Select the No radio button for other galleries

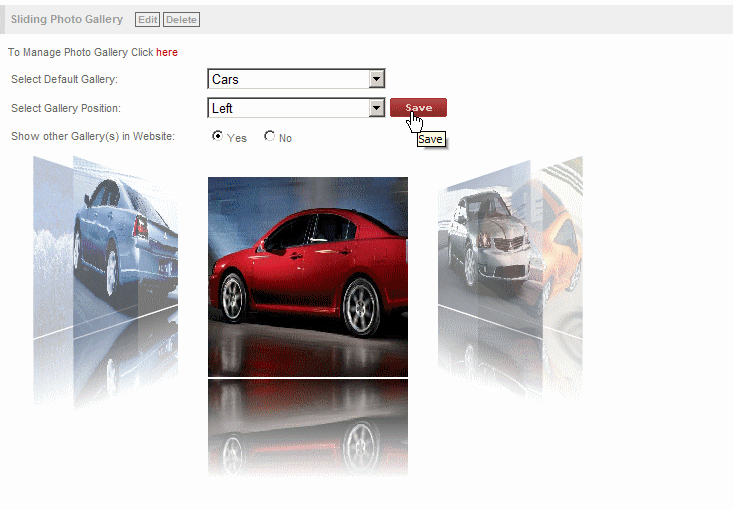pos(269,136)
